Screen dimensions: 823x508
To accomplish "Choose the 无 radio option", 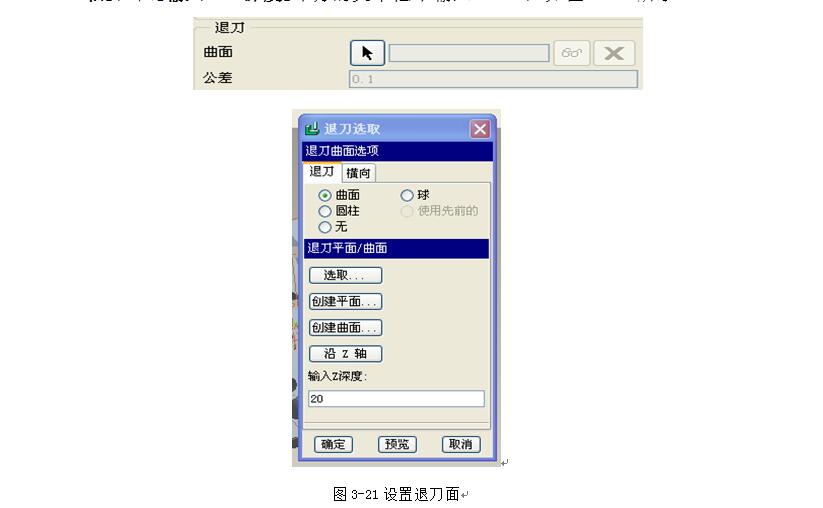I will click(325, 227).
